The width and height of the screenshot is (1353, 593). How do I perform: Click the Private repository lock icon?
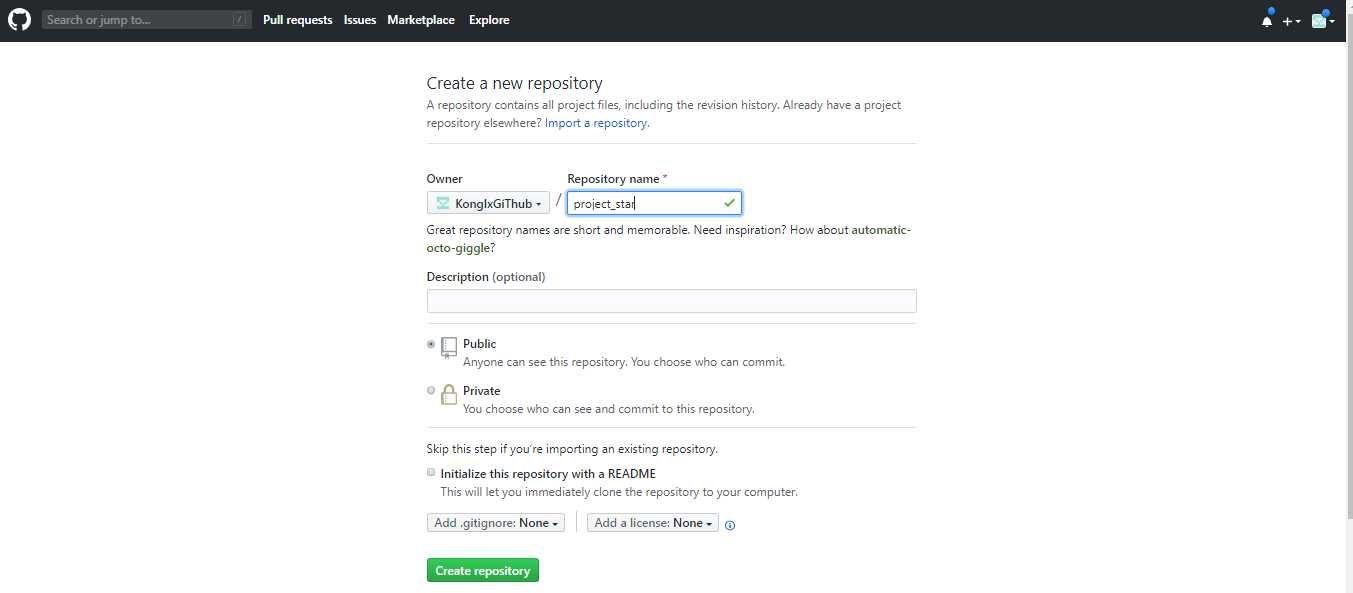pyautogui.click(x=449, y=395)
